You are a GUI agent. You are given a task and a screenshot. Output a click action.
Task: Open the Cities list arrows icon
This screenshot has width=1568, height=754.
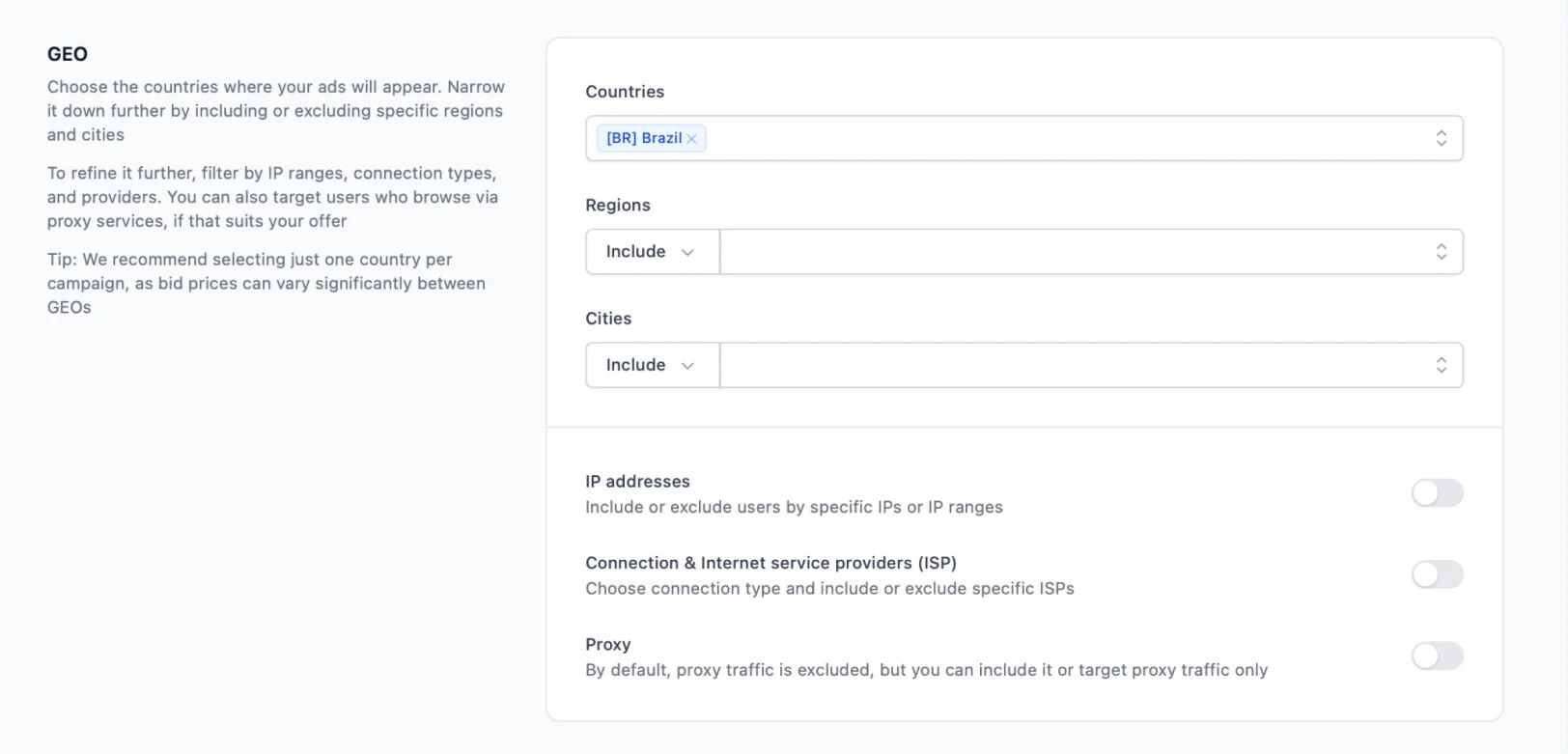tap(1441, 365)
